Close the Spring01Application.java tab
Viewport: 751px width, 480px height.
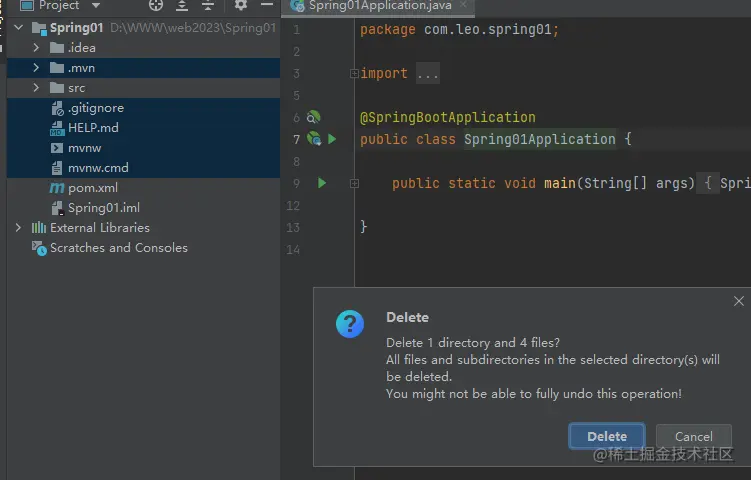tap(463, 5)
